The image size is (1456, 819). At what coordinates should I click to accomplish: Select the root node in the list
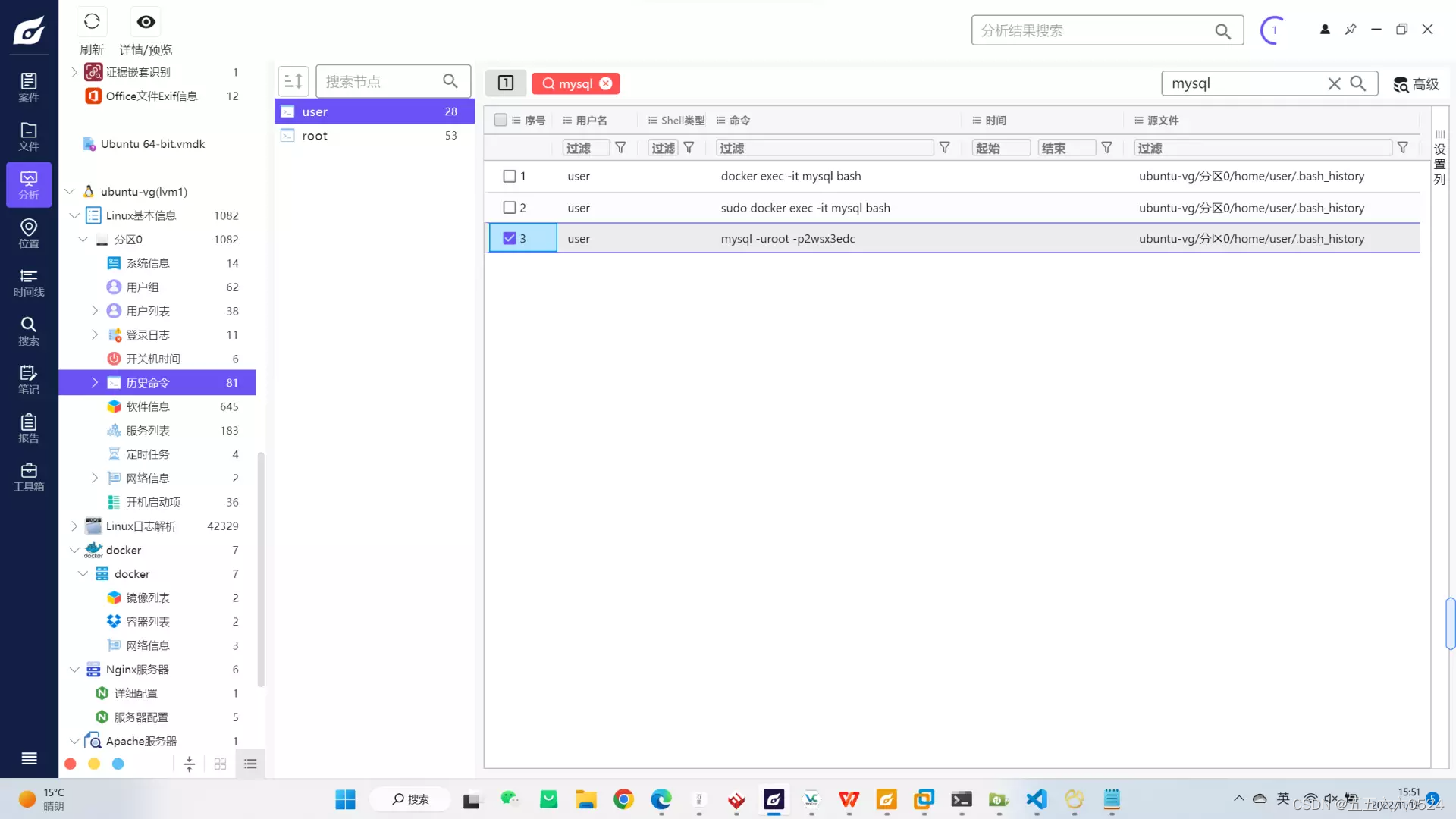coord(315,136)
